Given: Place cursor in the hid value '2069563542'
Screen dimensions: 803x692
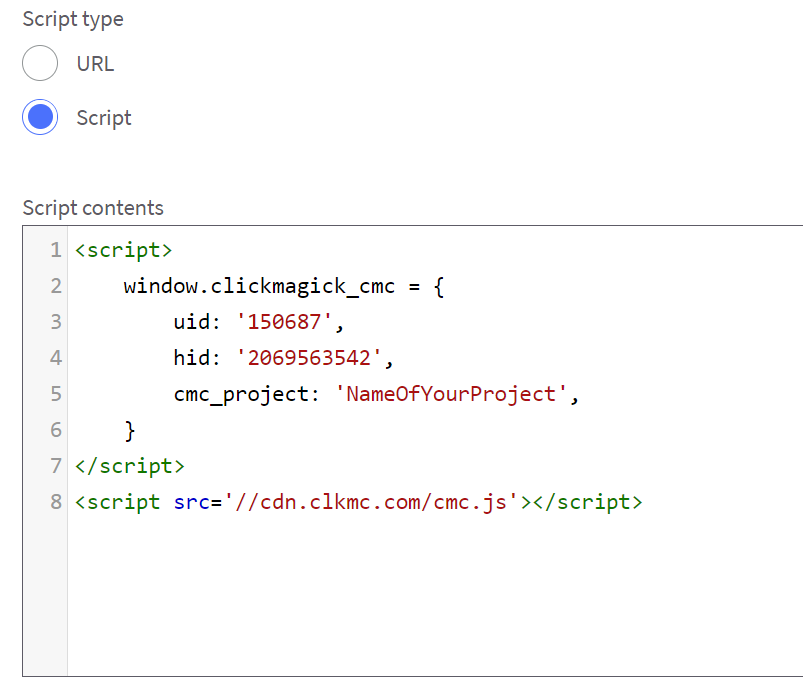Looking at the screenshot, I should point(307,358).
